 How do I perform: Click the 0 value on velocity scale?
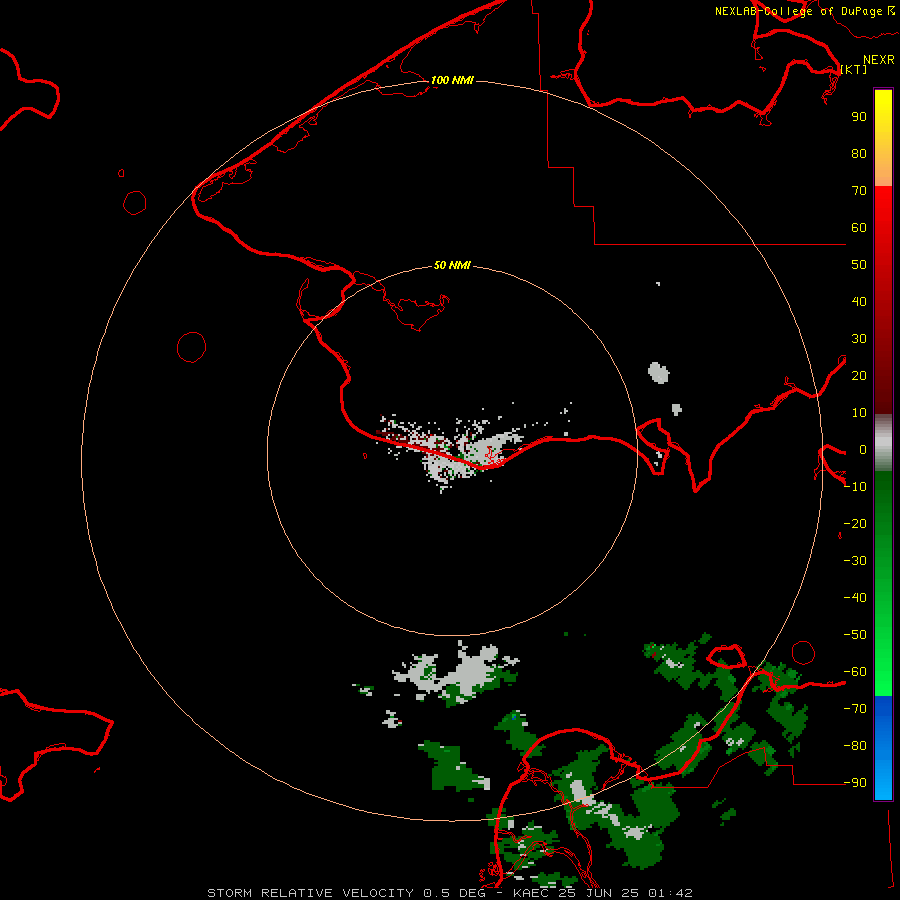(863, 450)
